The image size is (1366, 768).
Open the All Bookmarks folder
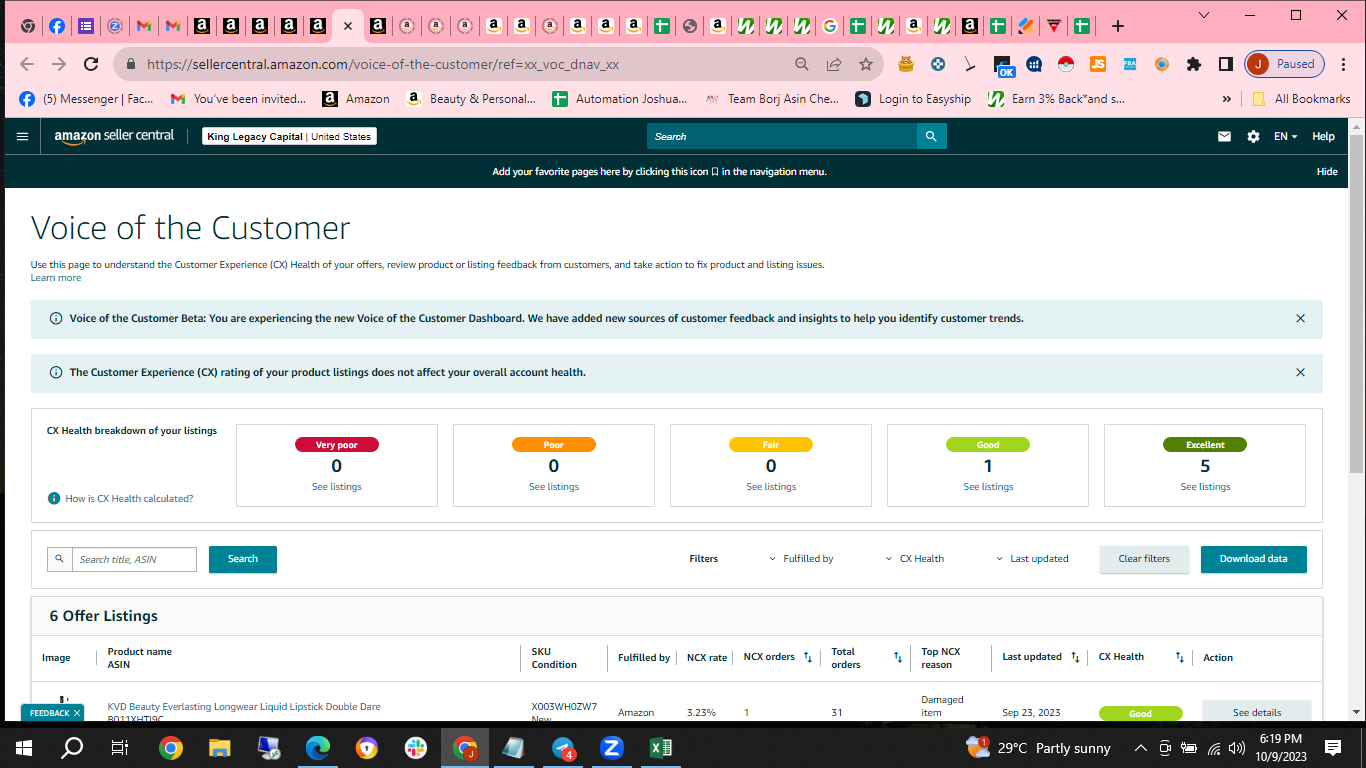pos(1300,99)
